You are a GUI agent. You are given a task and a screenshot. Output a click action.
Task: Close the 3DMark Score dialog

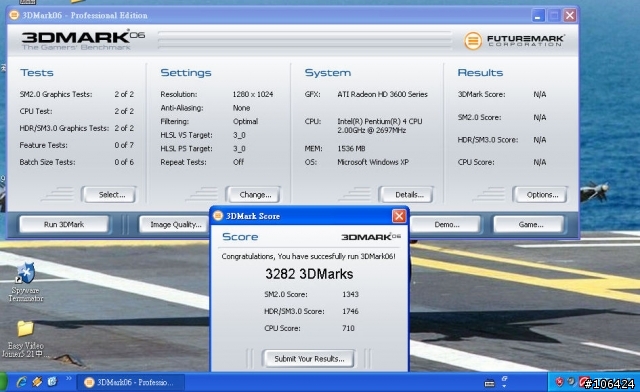[399, 216]
